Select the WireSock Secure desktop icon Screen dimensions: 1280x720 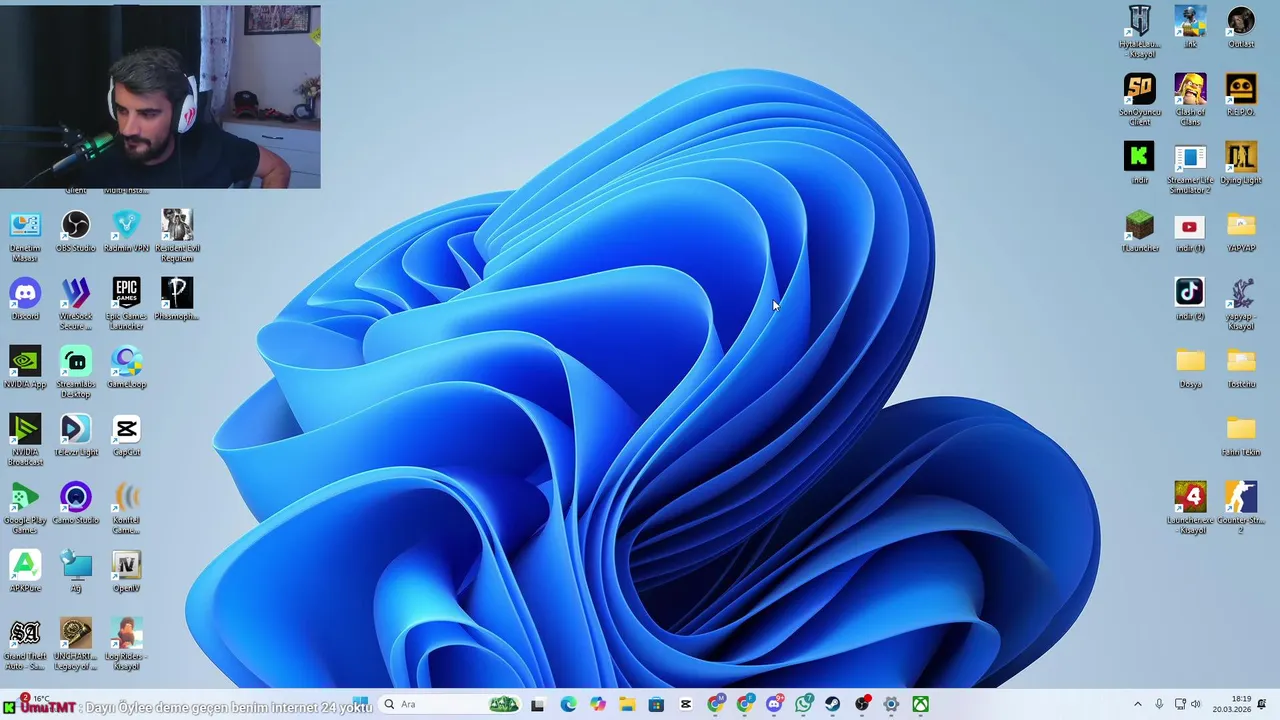(76, 304)
